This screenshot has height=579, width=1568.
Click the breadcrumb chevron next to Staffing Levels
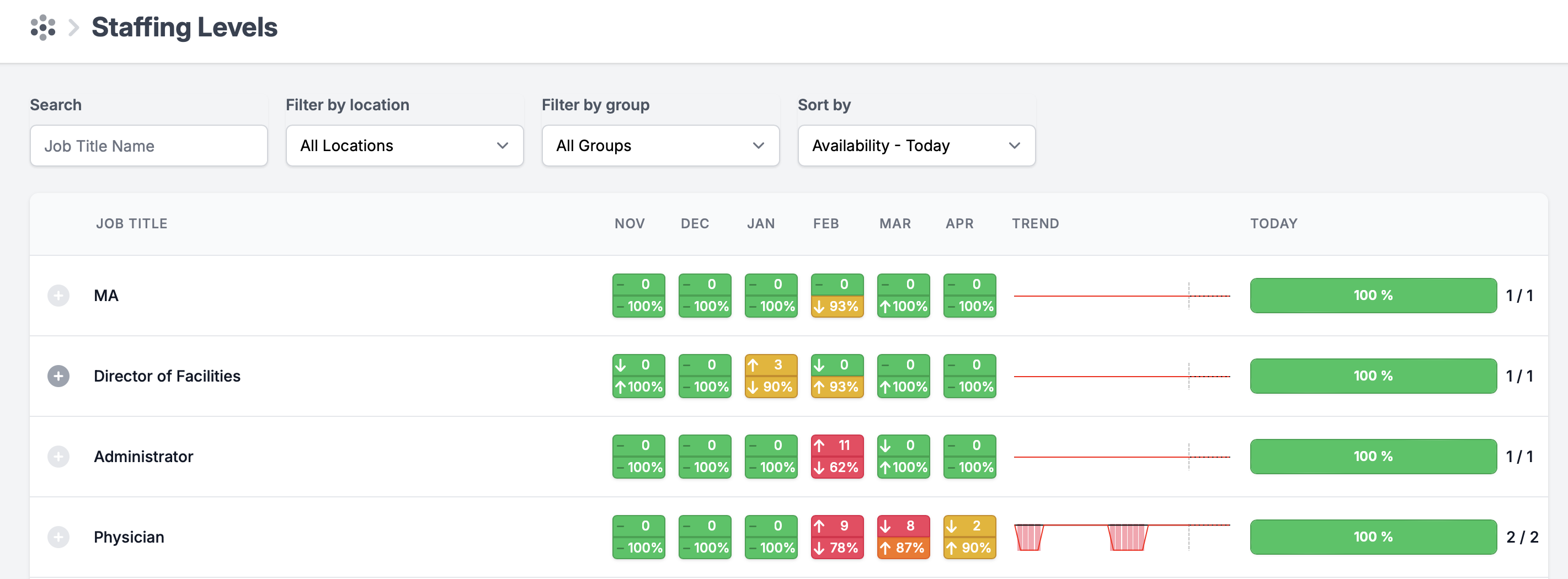(73, 28)
